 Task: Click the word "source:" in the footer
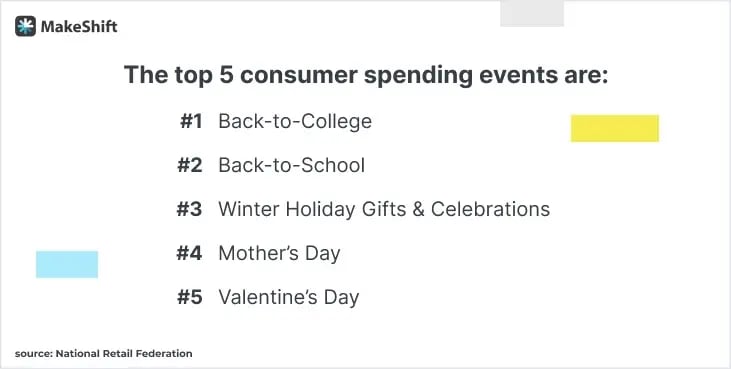(x=34, y=354)
